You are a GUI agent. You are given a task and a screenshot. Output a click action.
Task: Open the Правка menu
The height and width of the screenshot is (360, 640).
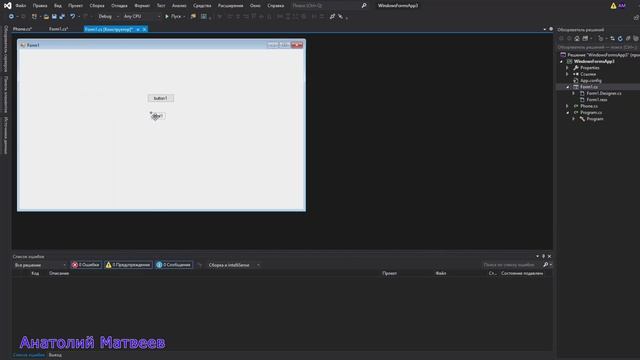(x=40, y=6)
